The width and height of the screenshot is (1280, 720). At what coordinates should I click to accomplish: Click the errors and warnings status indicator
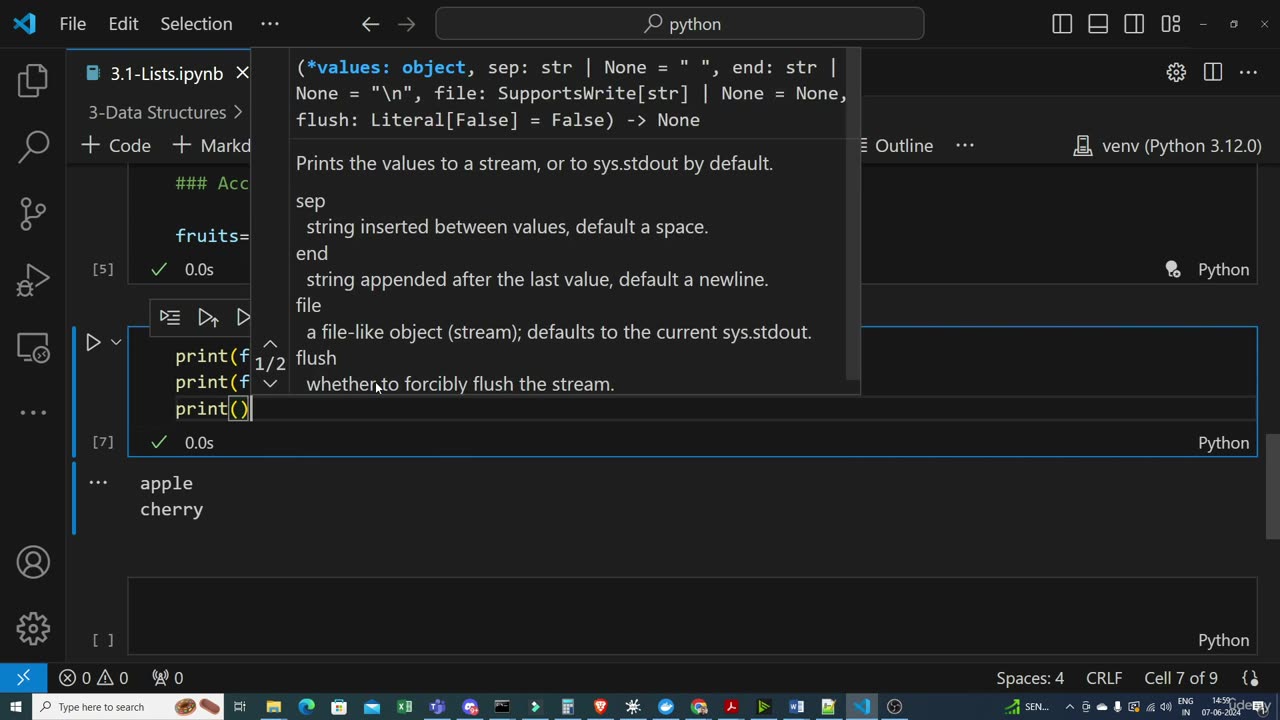coord(93,678)
